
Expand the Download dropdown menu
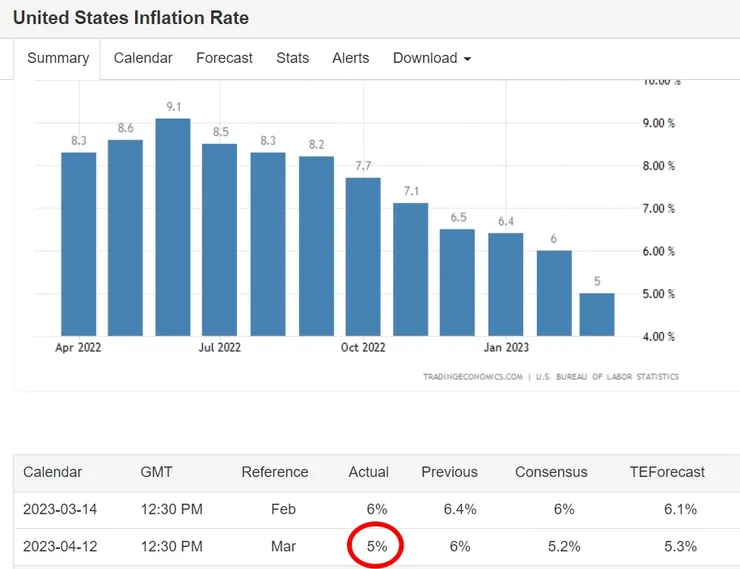[x=432, y=58]
